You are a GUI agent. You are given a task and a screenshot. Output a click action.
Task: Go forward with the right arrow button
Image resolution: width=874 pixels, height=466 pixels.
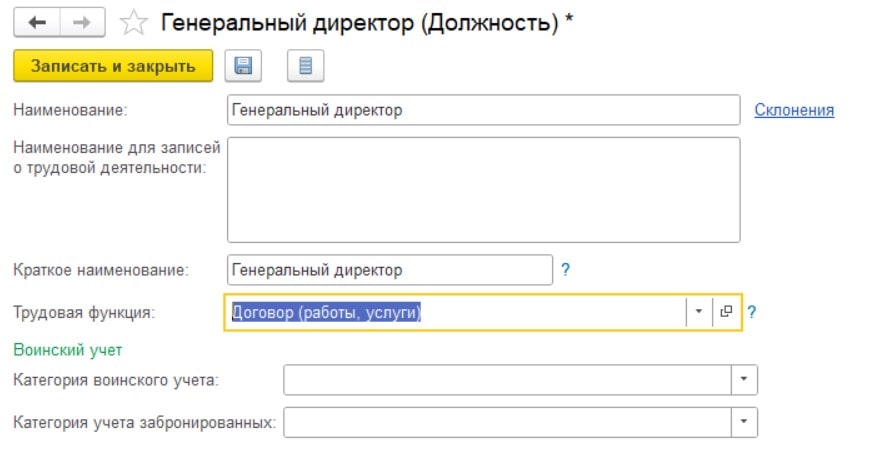click(x=82, y=23)
